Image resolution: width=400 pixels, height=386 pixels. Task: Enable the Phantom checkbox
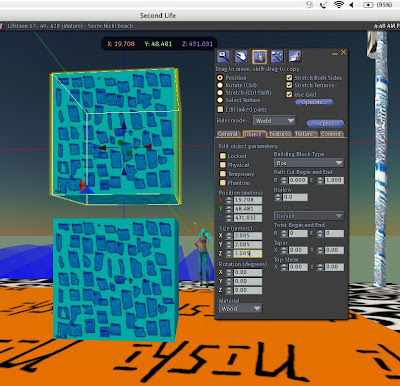pos(223,183)
